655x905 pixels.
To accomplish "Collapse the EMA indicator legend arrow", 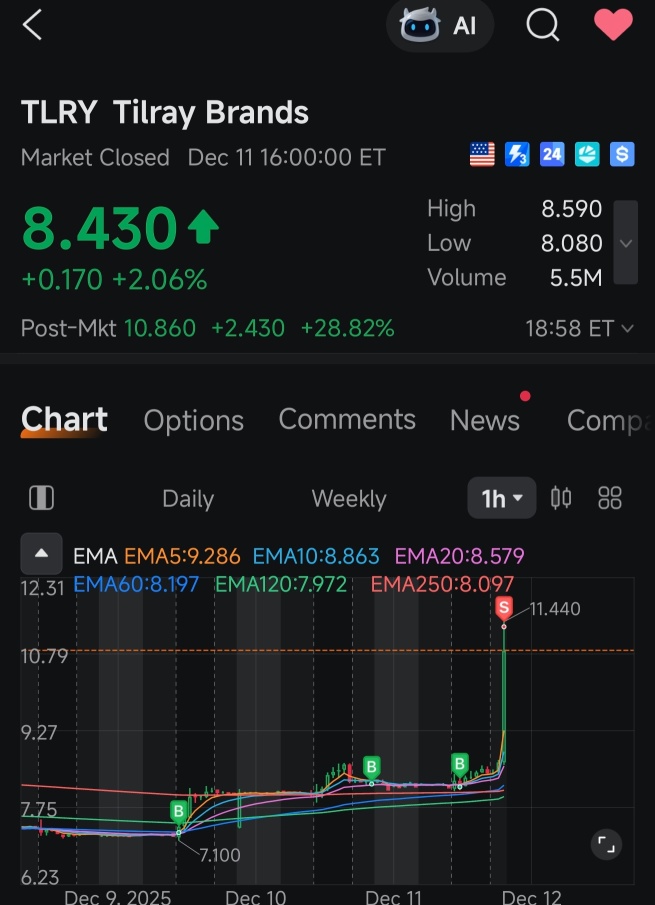I will click(42, 554).
